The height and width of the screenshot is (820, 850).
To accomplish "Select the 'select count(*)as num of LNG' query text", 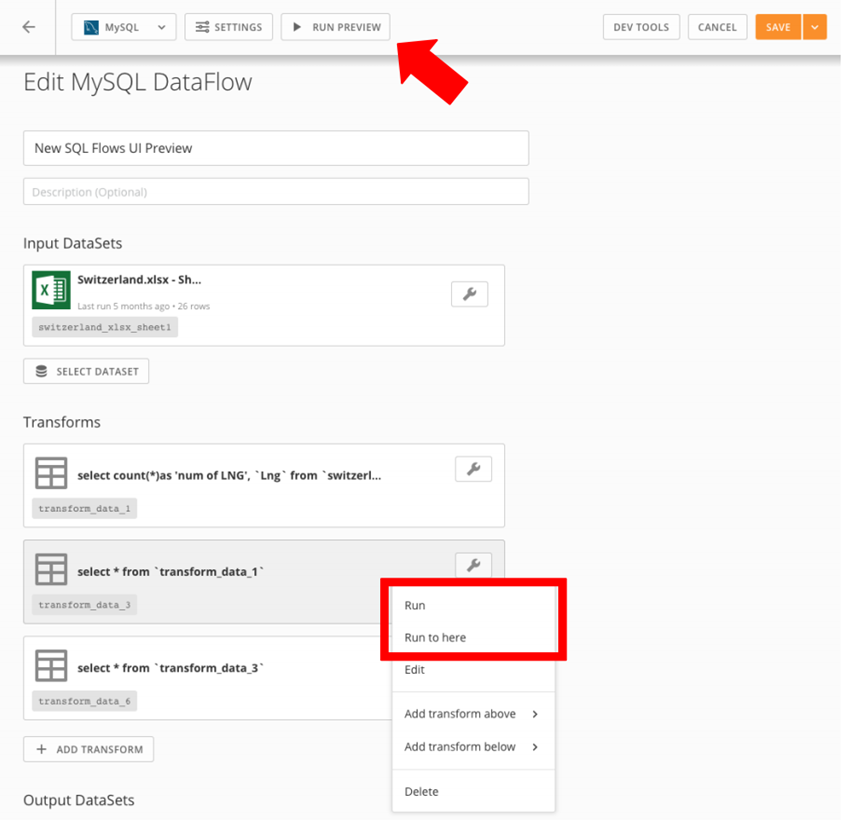I will [229, 475].
